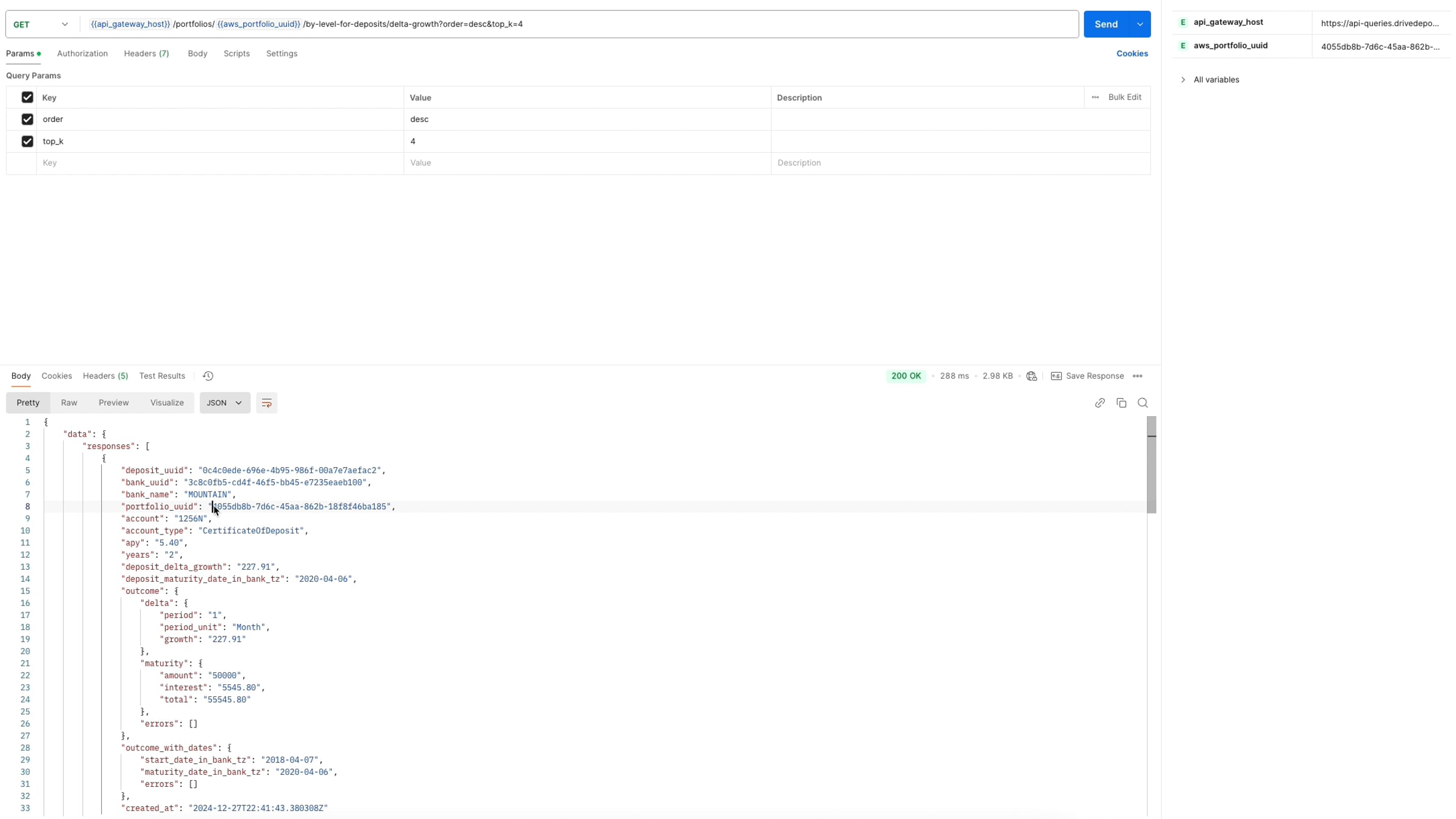This screenshot has width=1456, height=819.
Task: Click the empty new Key field
Action: [220, 163]
